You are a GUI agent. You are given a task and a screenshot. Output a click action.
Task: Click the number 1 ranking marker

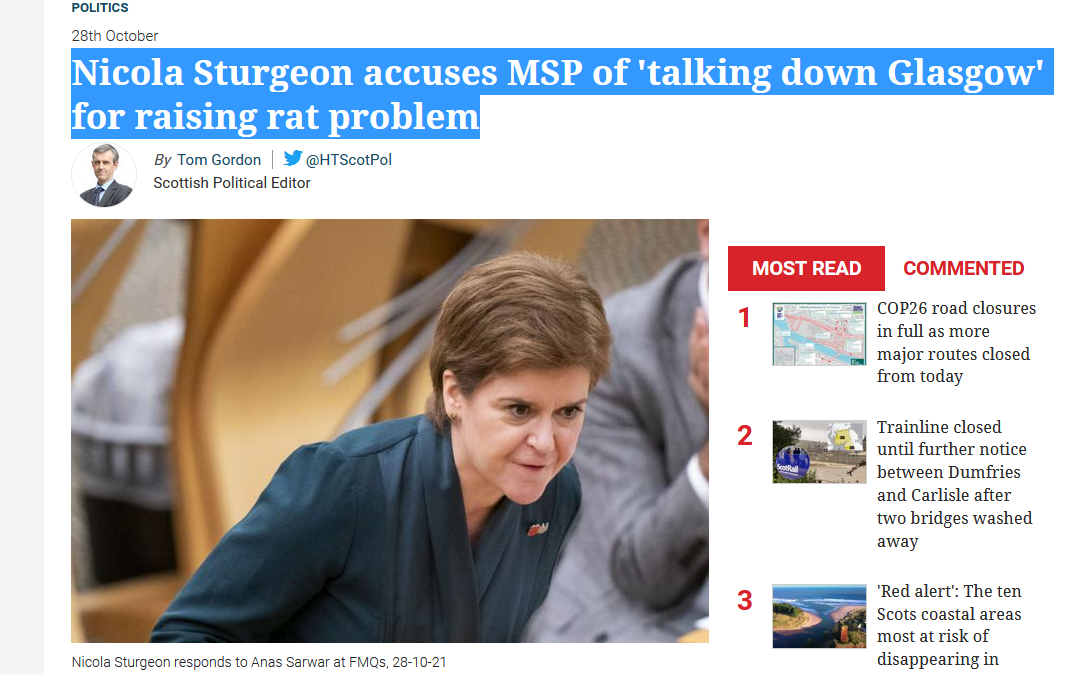(744, 318)
